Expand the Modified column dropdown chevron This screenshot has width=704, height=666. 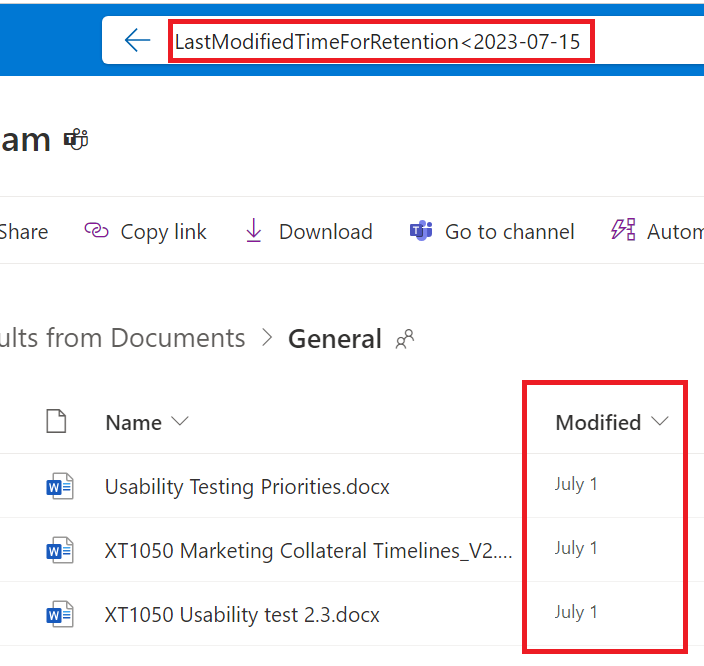660,421
